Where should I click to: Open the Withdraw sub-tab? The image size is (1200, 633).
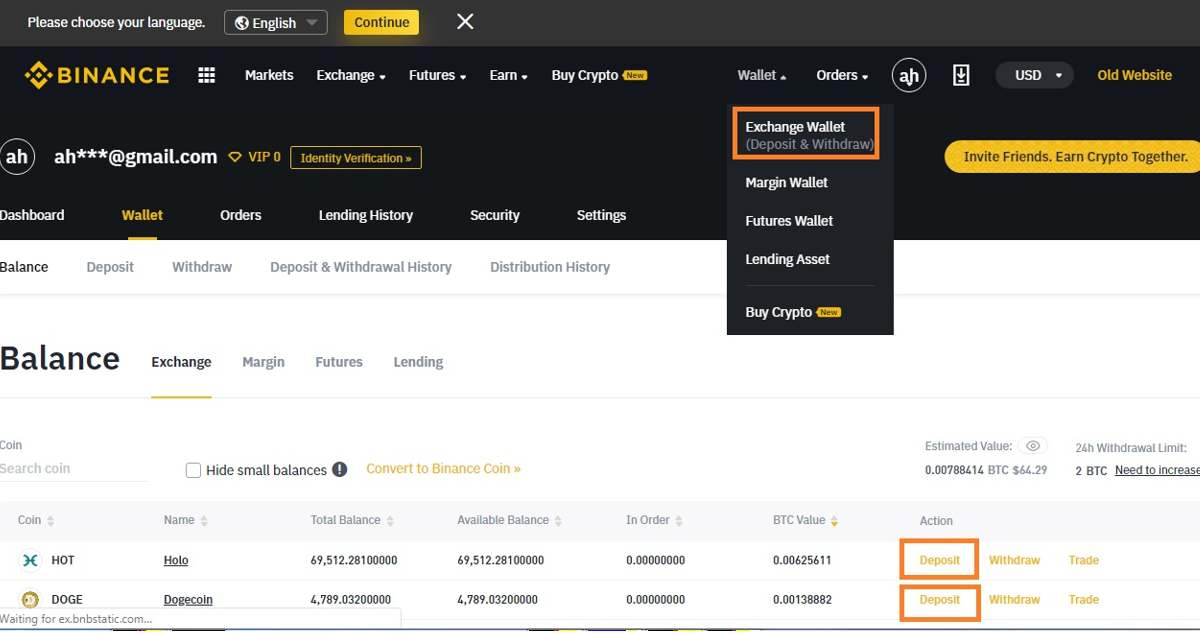pos(202,267)
